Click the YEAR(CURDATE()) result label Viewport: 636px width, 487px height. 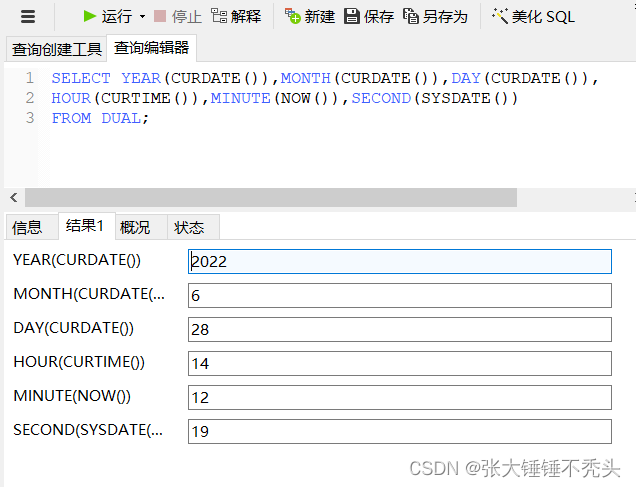point(77,260)
